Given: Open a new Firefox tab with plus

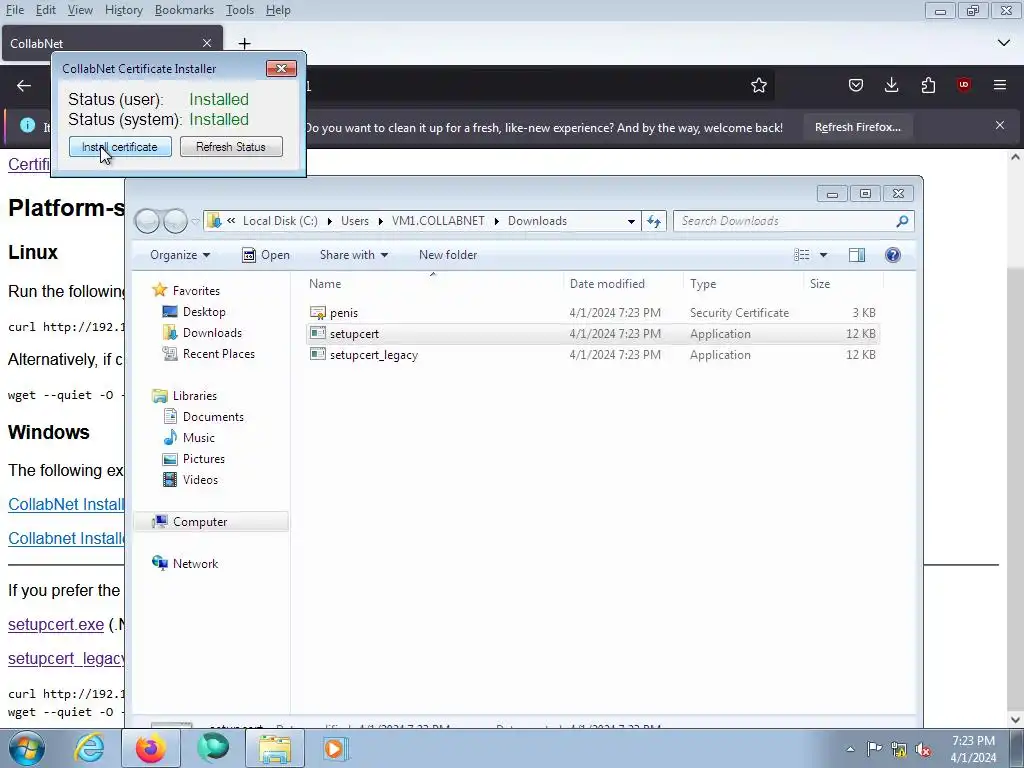Looking at the screenshot, I should coord(244,44).
